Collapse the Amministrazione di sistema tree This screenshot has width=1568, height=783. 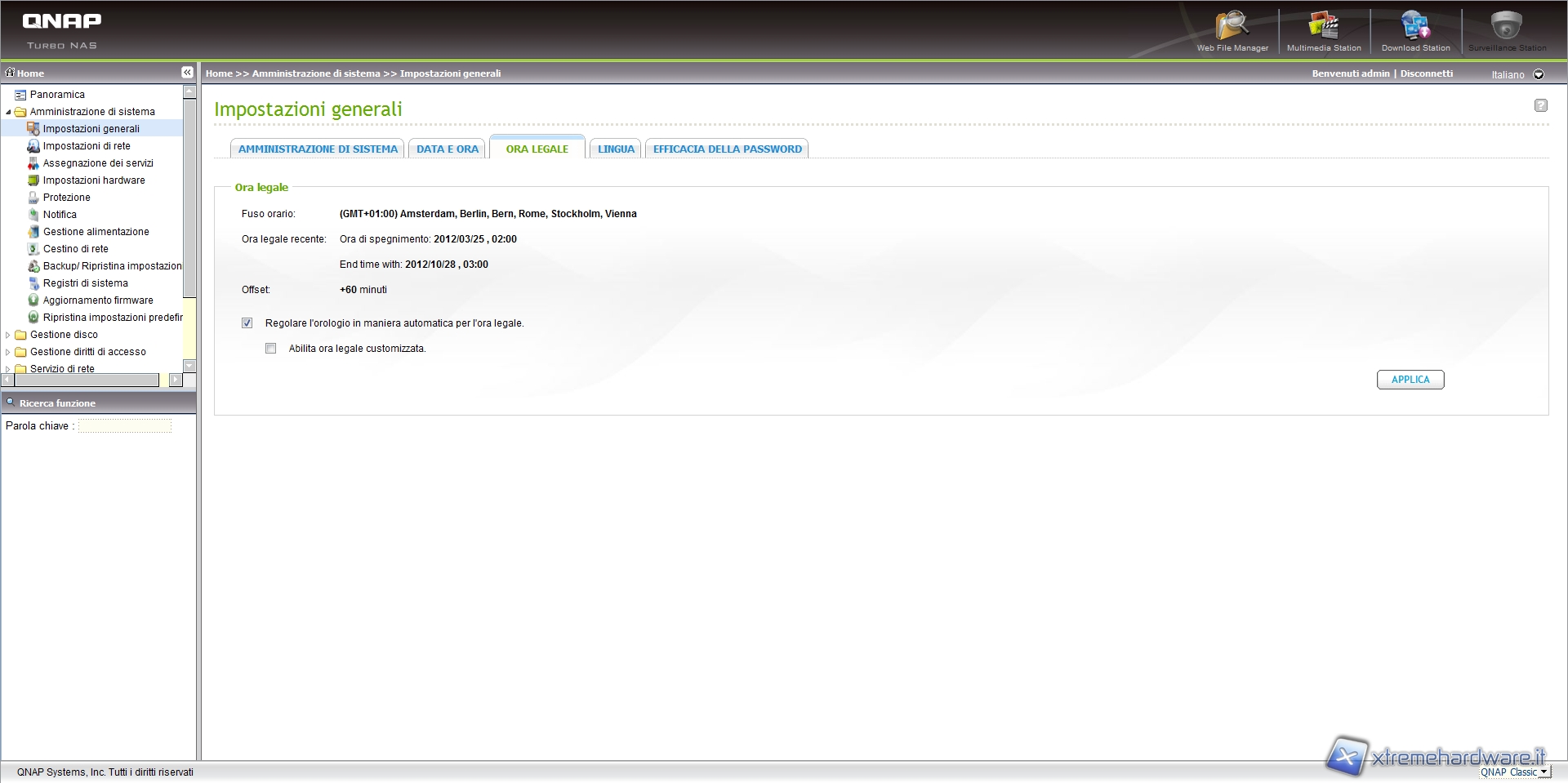point(8,112)
